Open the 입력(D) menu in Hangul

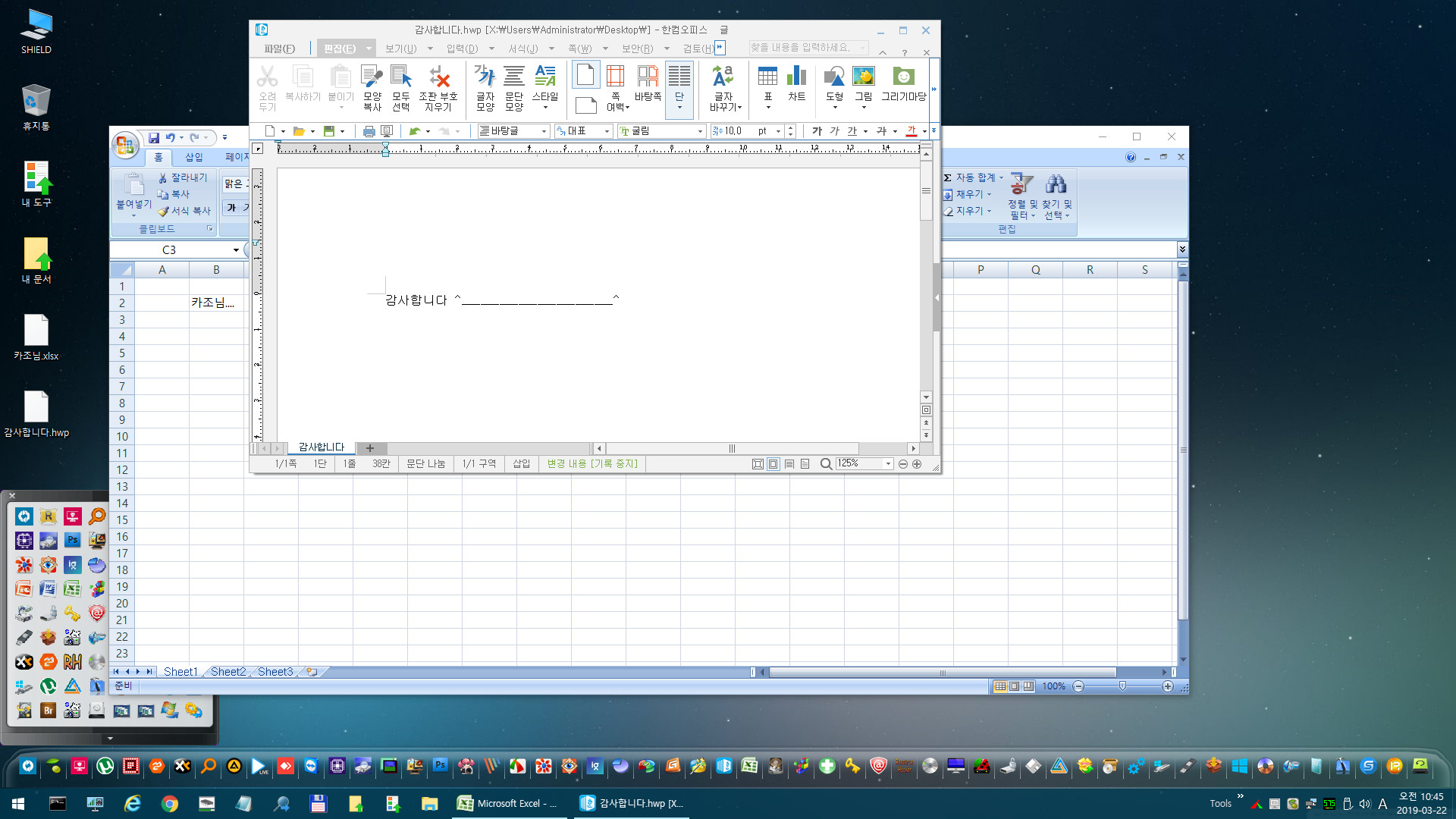[x=462, y=49]
